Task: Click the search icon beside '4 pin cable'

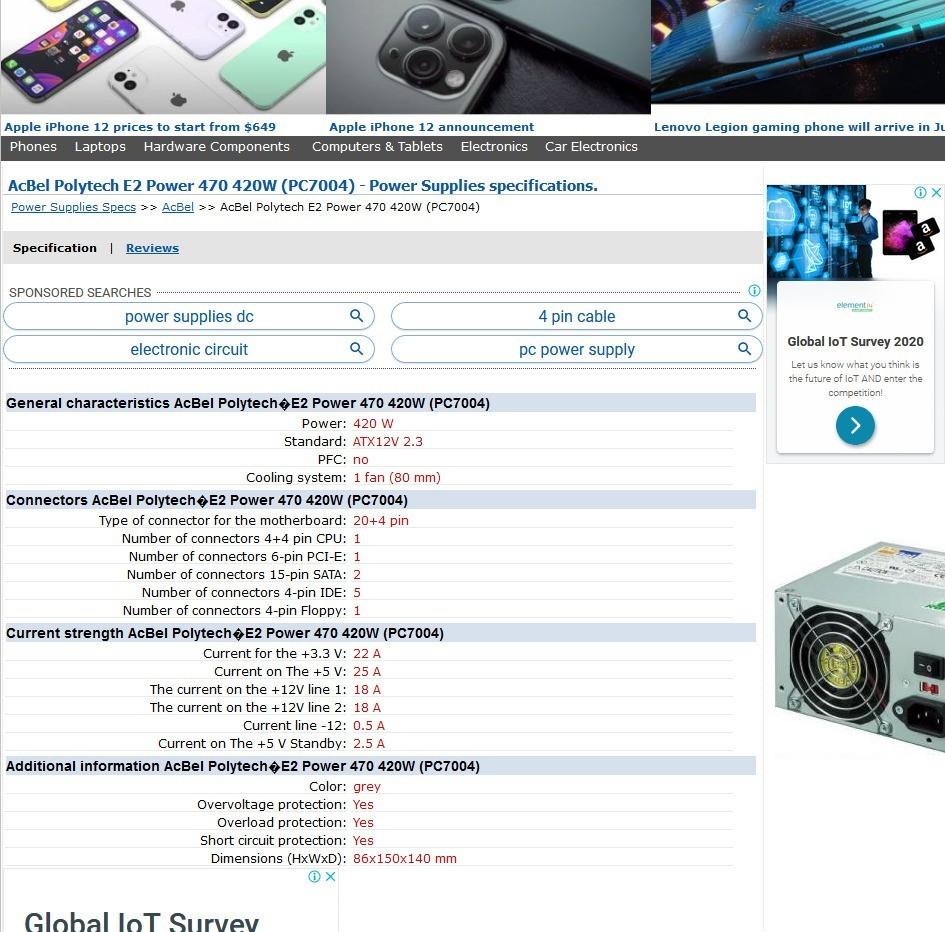Action: pos(745,316)
